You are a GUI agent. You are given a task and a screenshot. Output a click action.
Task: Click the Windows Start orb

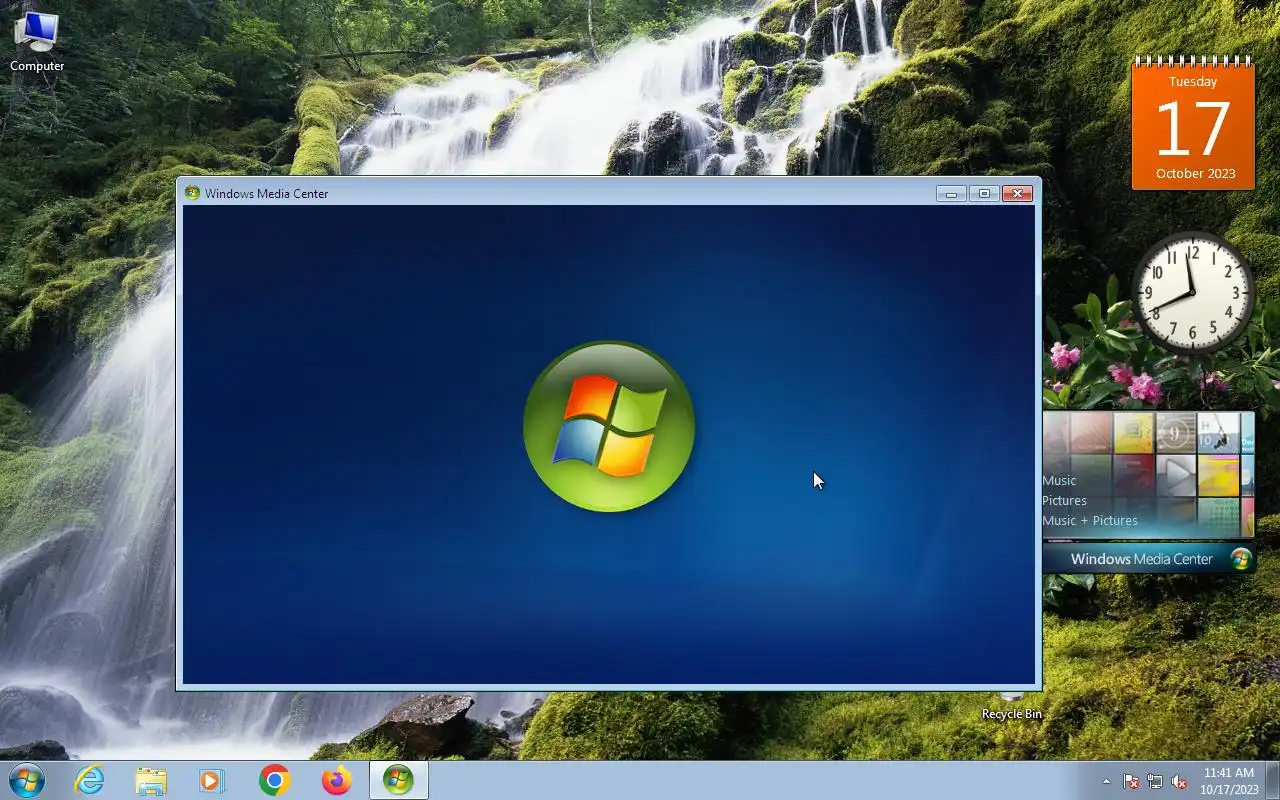[26, 780]
